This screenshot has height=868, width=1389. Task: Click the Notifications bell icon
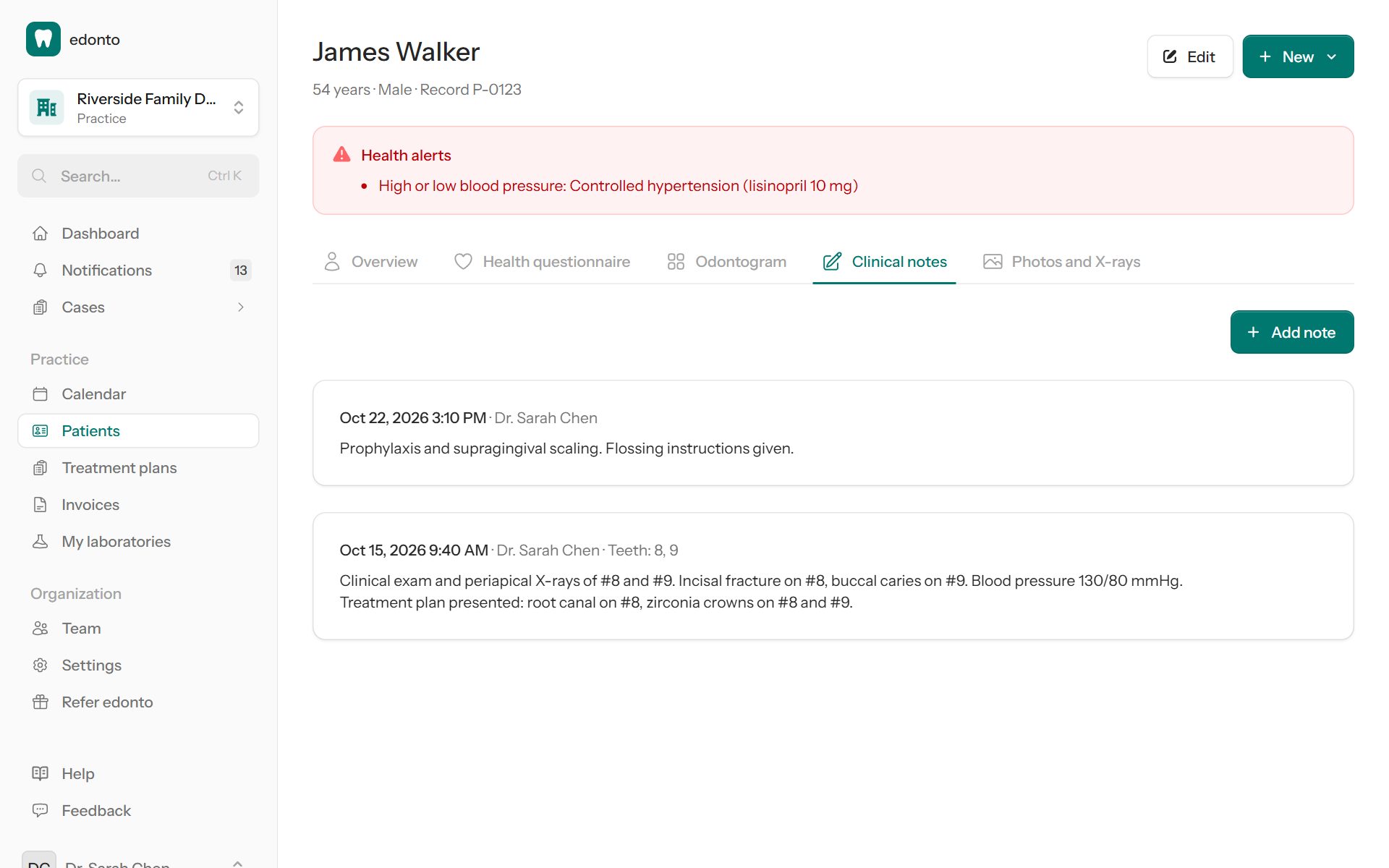tap(41, 271)
